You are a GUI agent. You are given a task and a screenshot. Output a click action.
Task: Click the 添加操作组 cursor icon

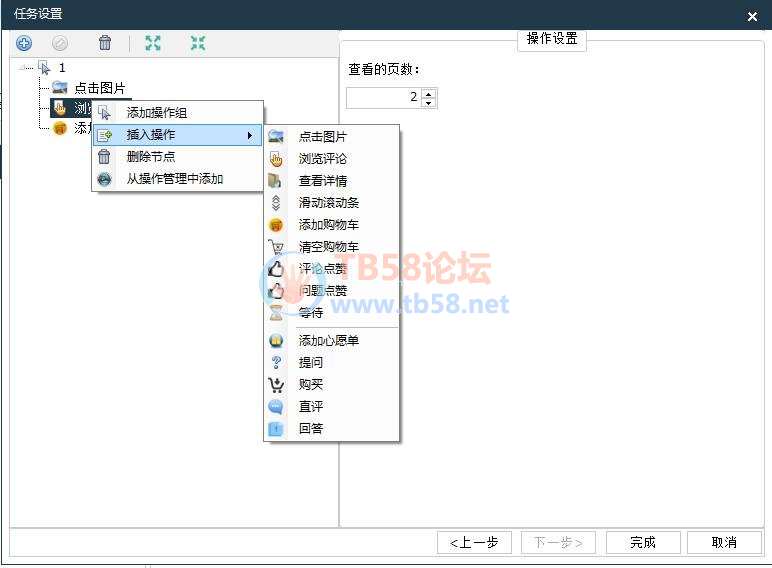pyautogui.click(x=104, y=113)
